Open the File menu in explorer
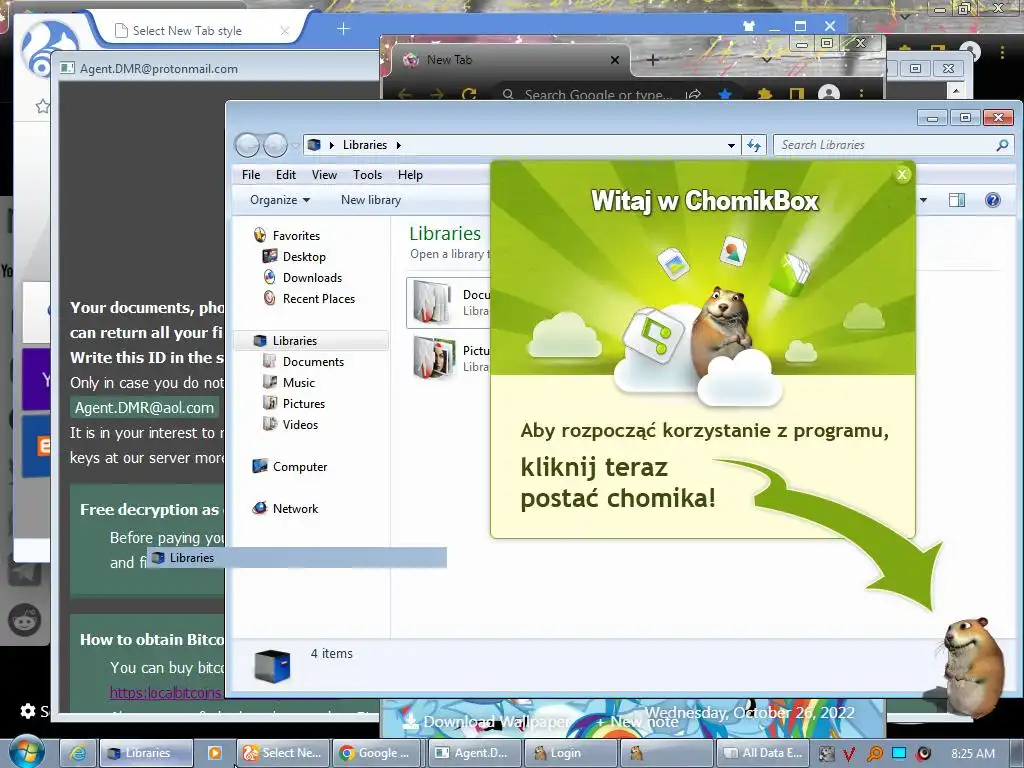The width and height of the screenshot is (1024, 768). click(x=251, y=175)
